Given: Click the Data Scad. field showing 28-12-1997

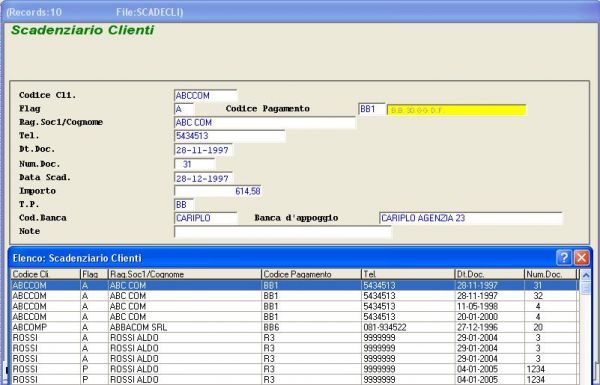Looking at the screenshot, I should pyautogui.click(x=203, y=178).
